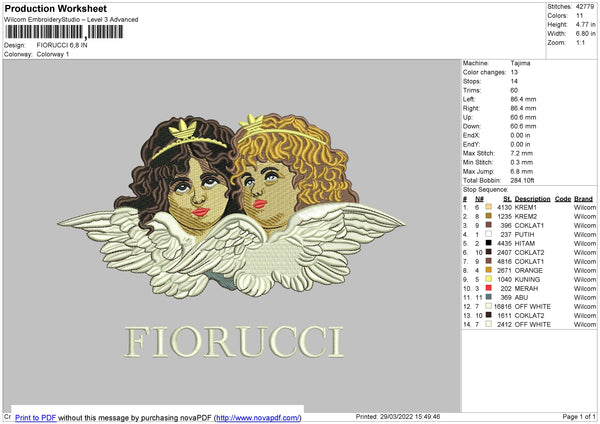Click the design name 'FIORUCCI 6,8 IN'
The image size is (600, 424).
pyautogui.click(x=62, y=45)
